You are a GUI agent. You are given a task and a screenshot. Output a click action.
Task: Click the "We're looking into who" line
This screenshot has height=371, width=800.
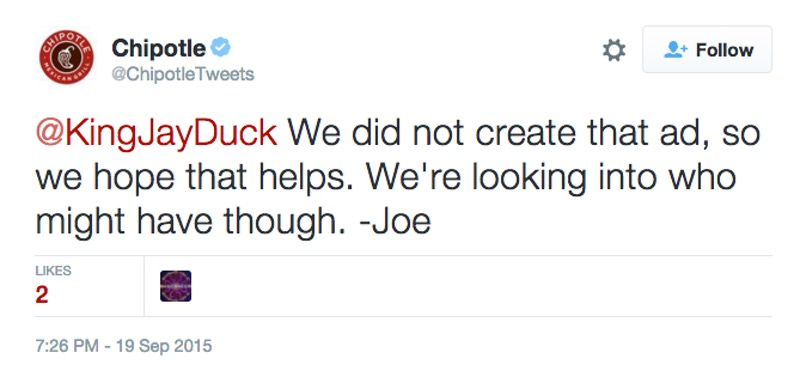pyautogui.click(x=551, y=179)
